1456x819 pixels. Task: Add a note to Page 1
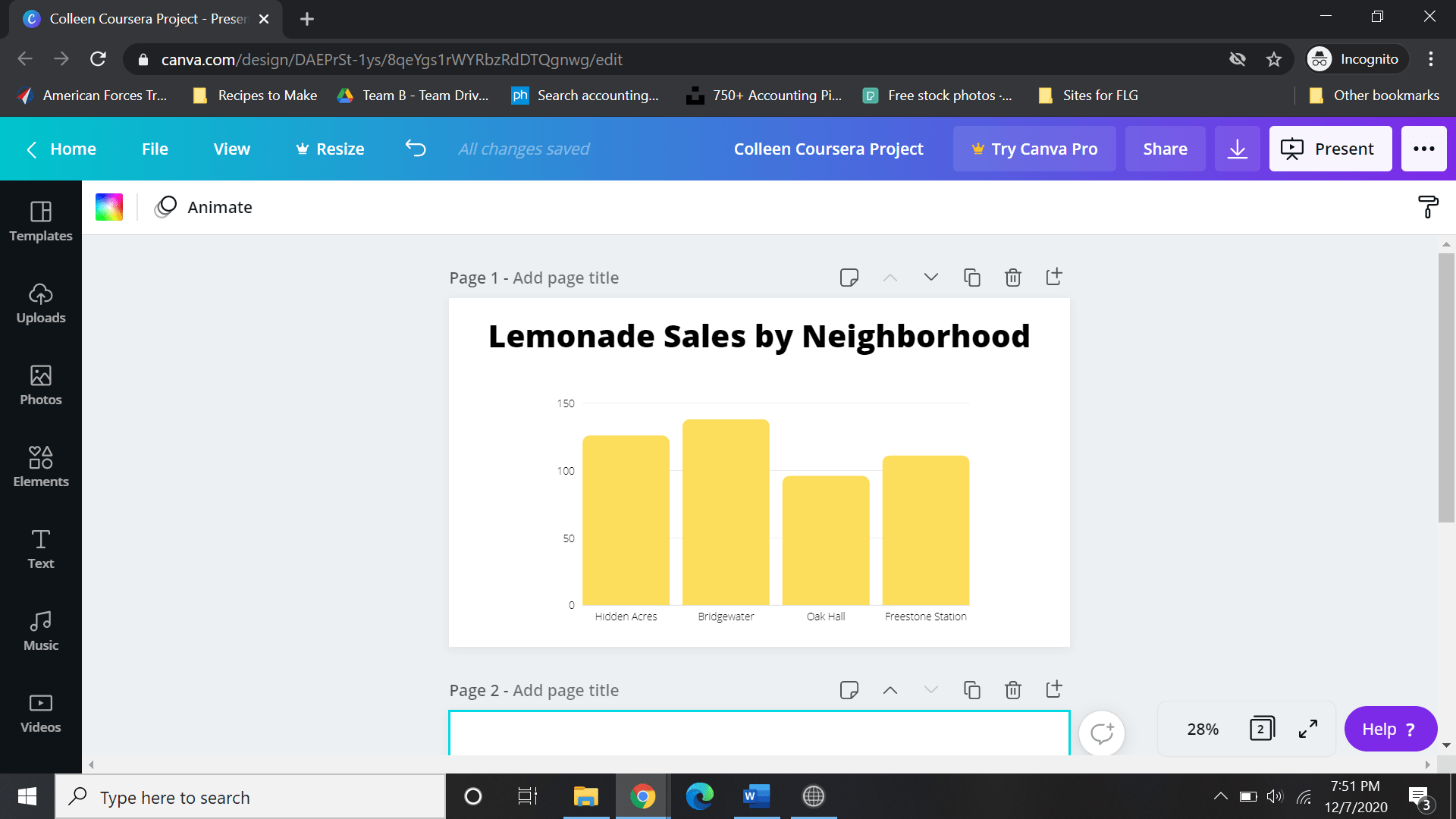[849, 278]
